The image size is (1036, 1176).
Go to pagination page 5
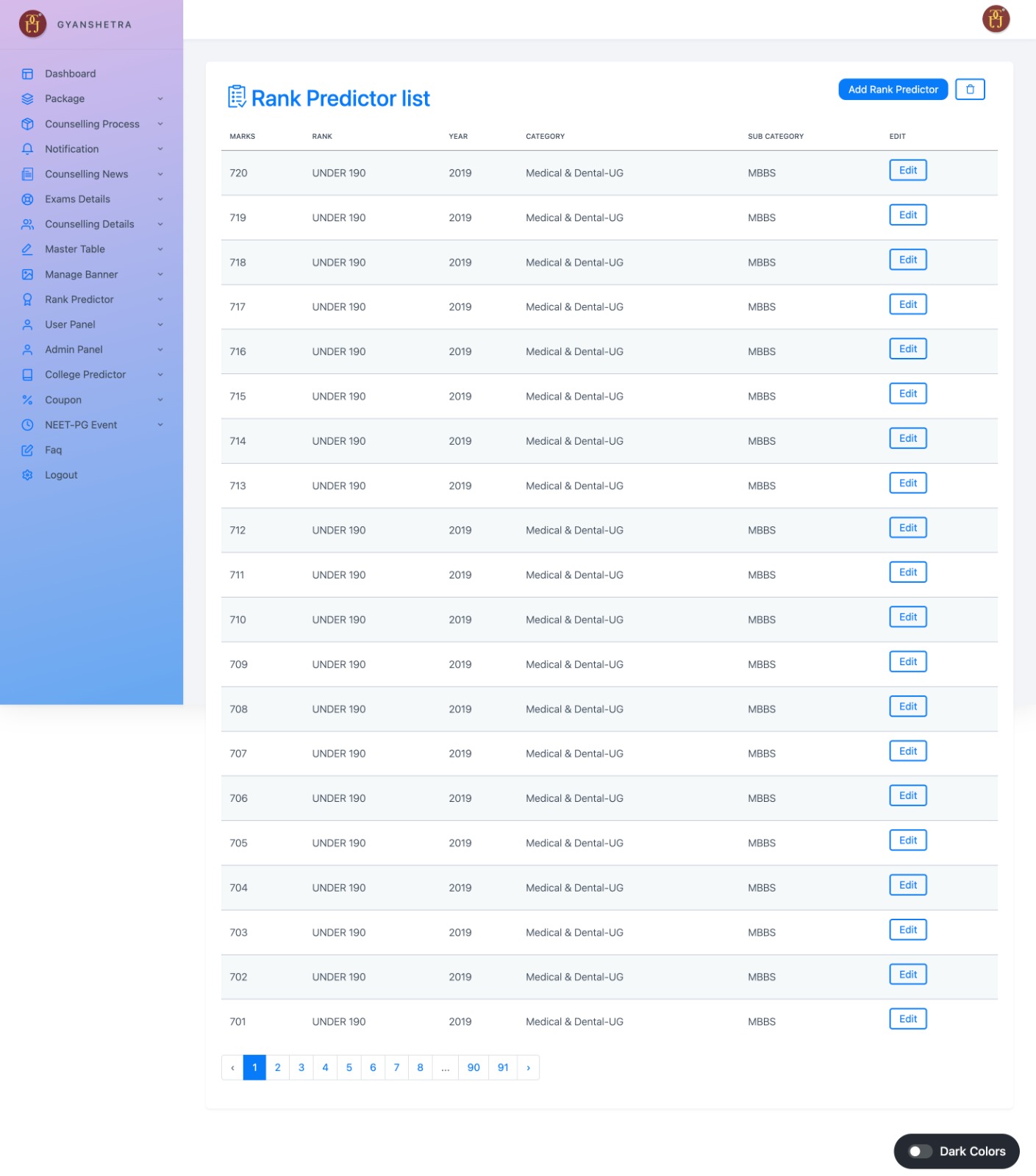pyautogui.click(x=349, y=1067)
